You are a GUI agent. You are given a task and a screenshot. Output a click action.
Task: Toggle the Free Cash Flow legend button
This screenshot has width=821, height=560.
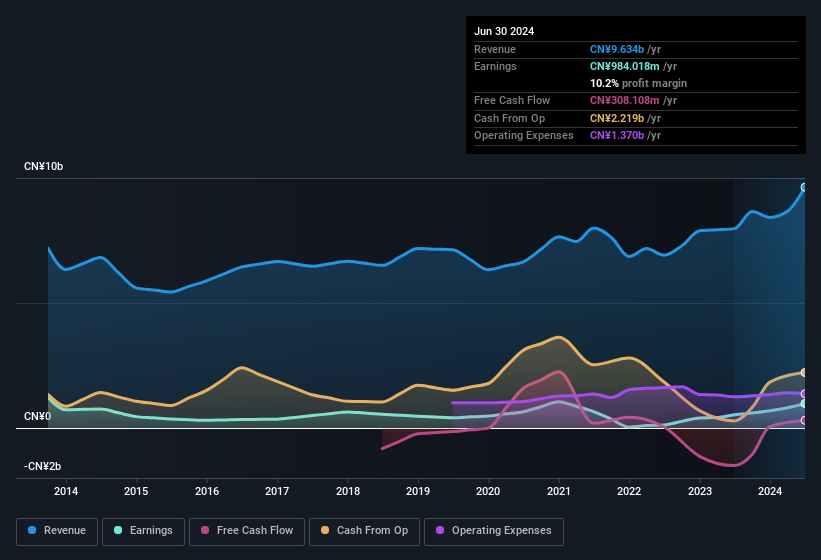[247, 531]
